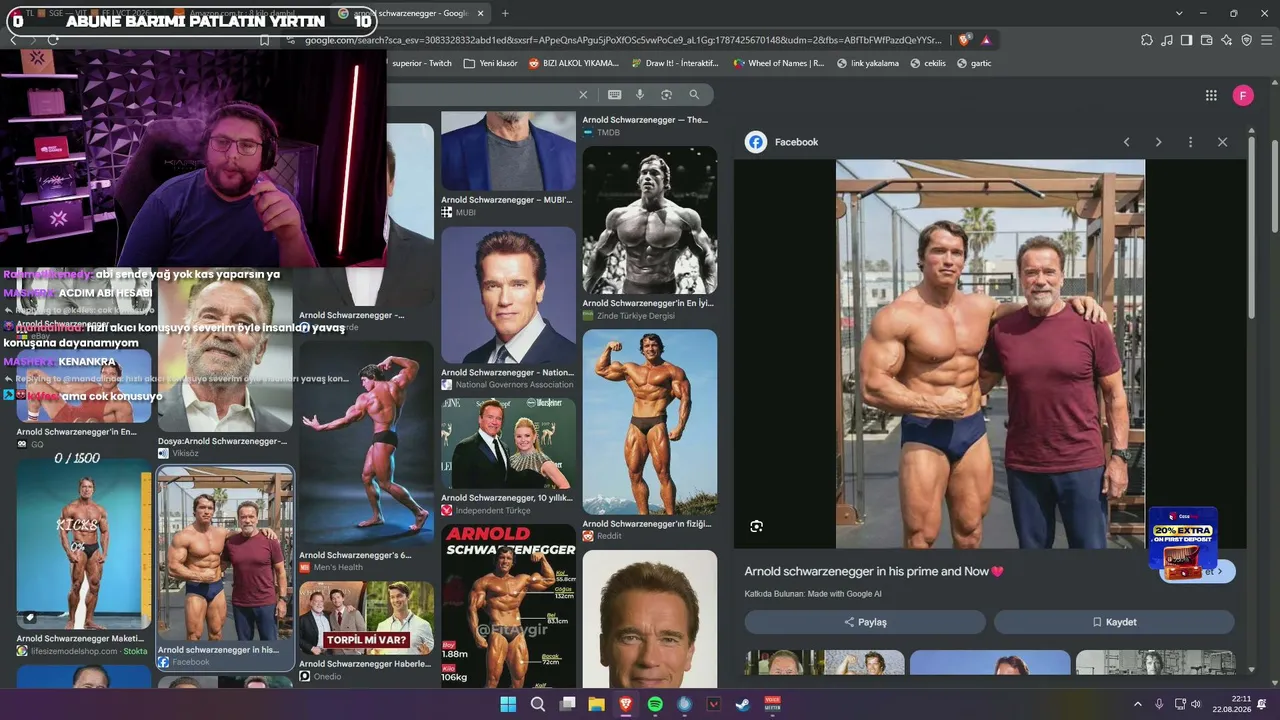Open the Google account avatar F

click(x=1243, y=95)
